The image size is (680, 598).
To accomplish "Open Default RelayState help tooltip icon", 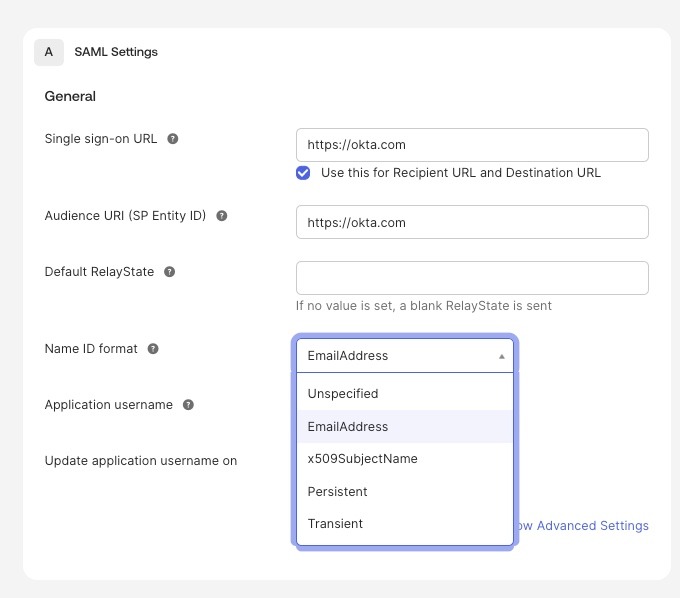I will point(169,271).
